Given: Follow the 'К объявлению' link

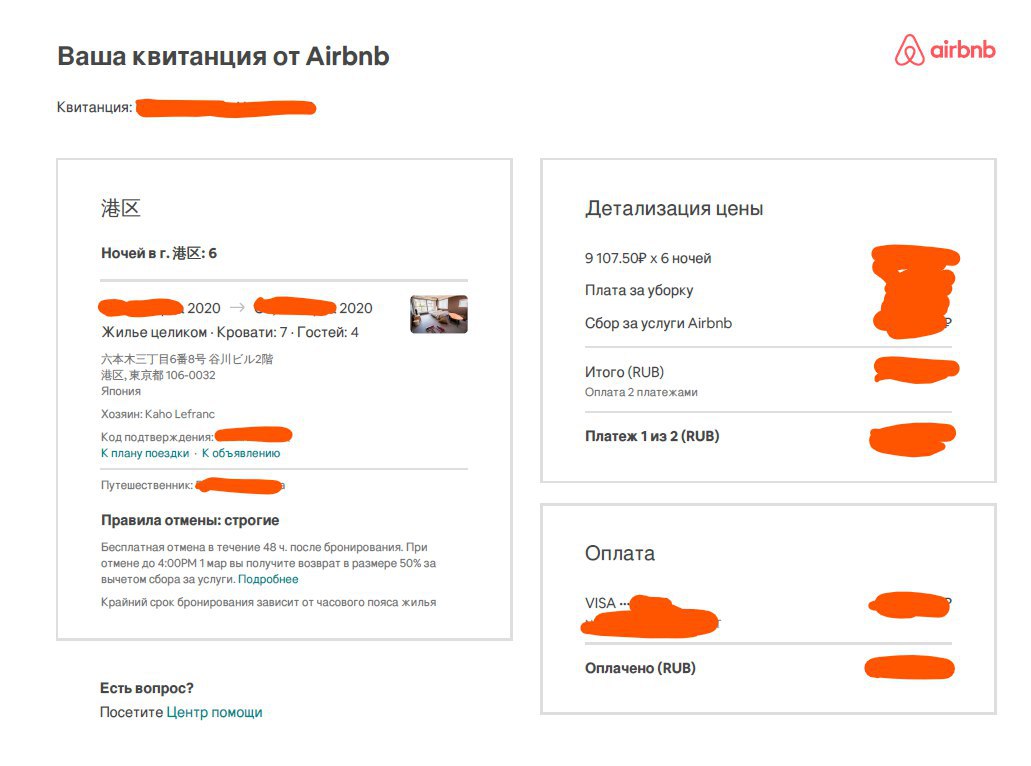Looking at the screenshot, I should coord(241,453).
